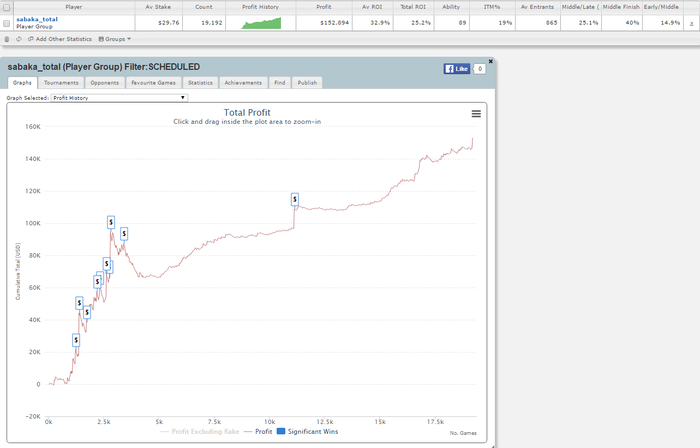Click the 14.9% Early/Middle cell
The width and height of the screenshot is (700, 448).
click(x=662, y=23)
